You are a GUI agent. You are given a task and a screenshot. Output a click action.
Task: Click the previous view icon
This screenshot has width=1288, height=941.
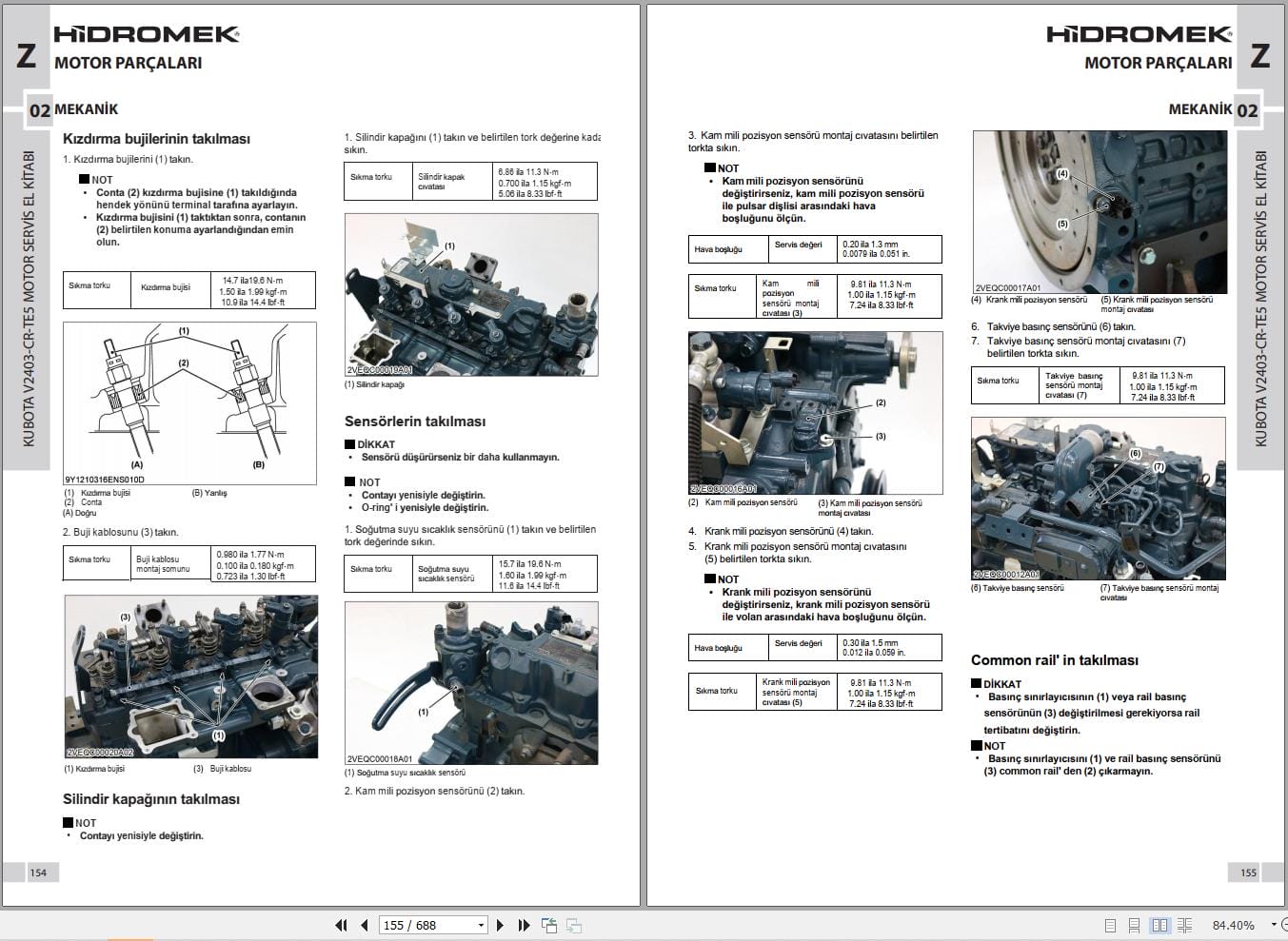[x=549, y=925]
